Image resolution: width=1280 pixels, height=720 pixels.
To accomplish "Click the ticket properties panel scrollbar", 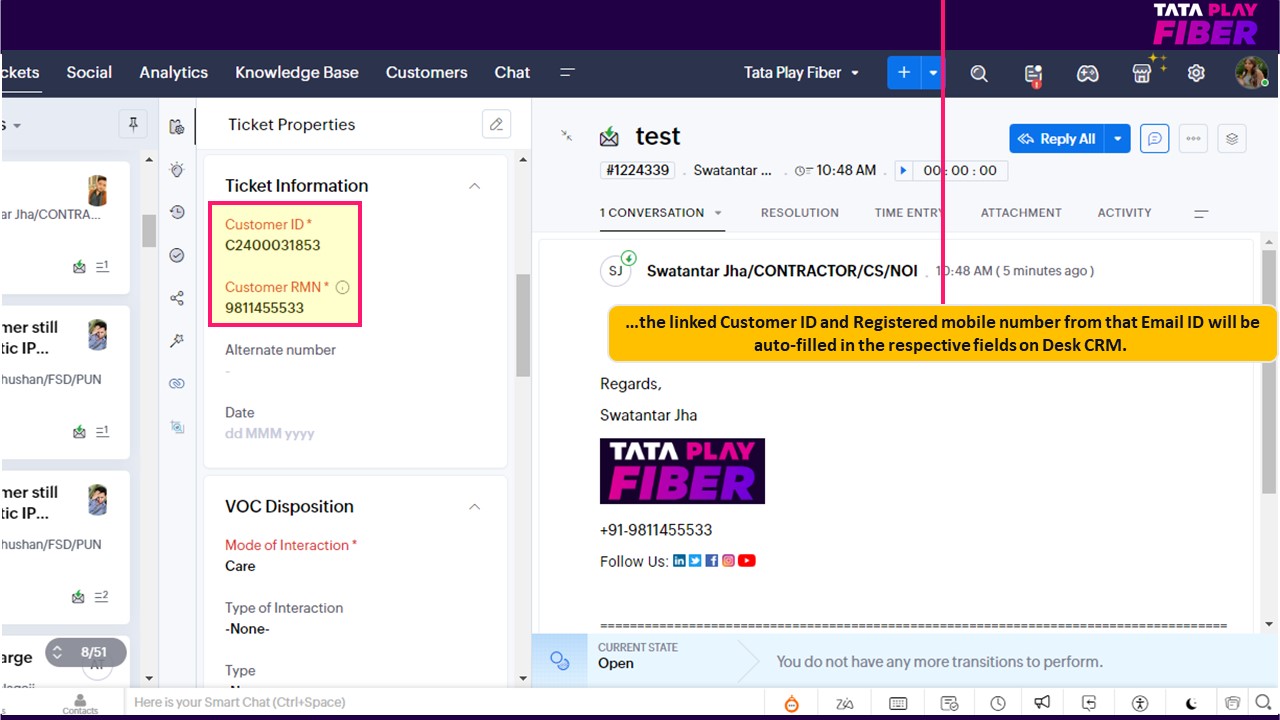I will coord(522,325).
